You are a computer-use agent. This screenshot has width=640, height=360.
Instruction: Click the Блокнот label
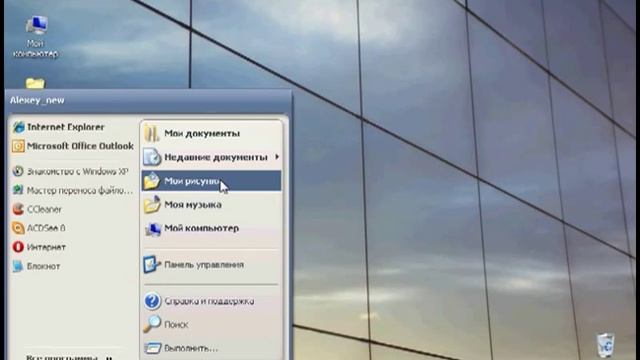coord(43,266)
